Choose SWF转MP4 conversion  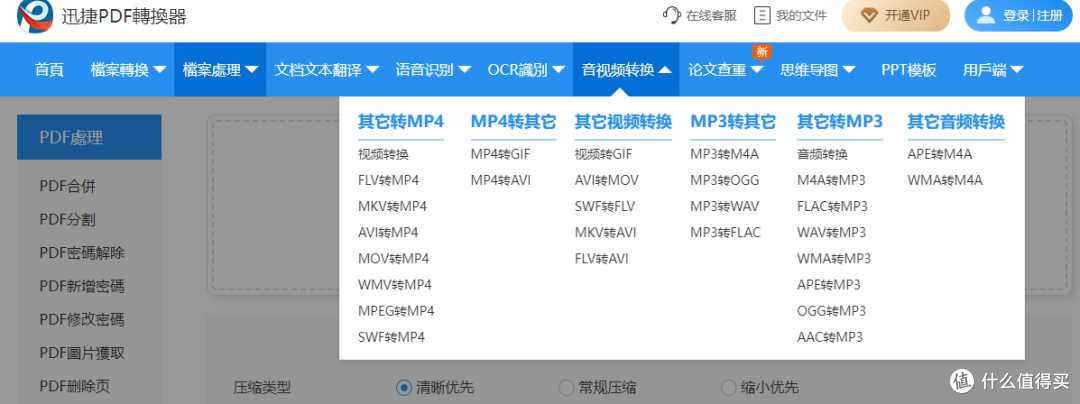click(391, 337)
